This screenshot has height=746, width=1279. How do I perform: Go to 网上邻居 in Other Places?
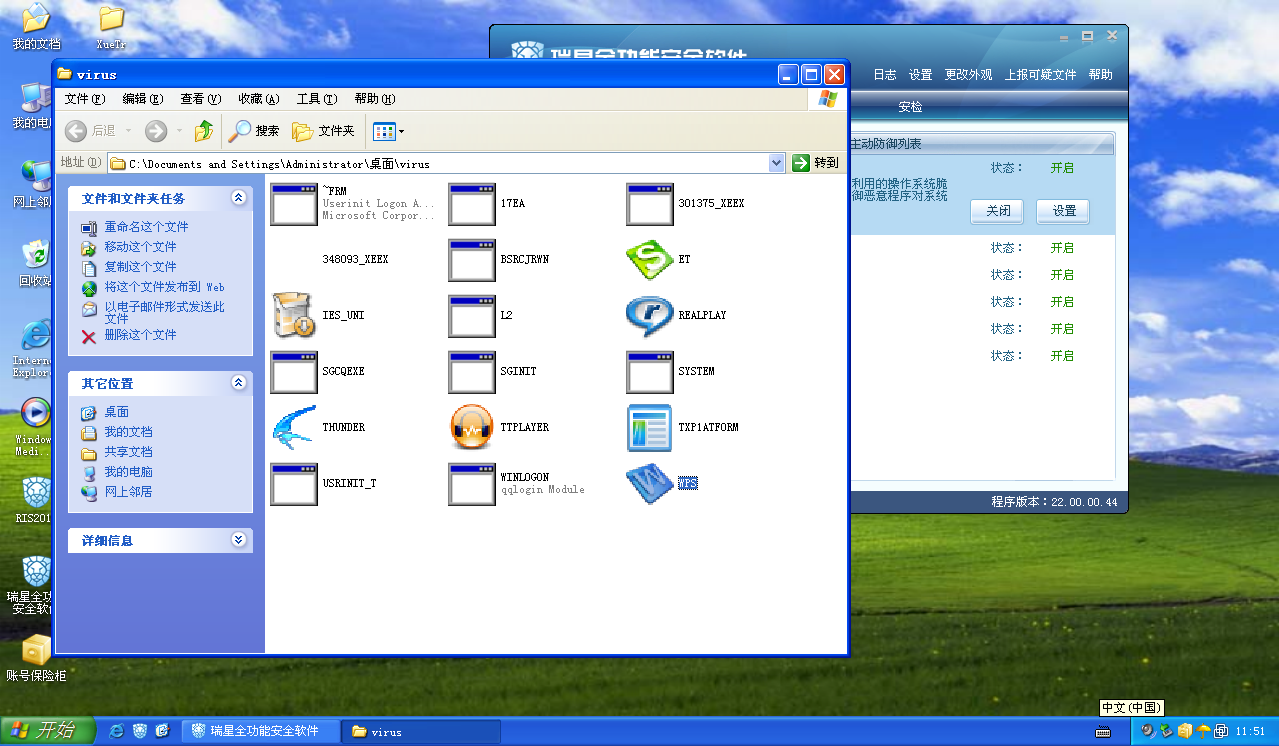128,492
